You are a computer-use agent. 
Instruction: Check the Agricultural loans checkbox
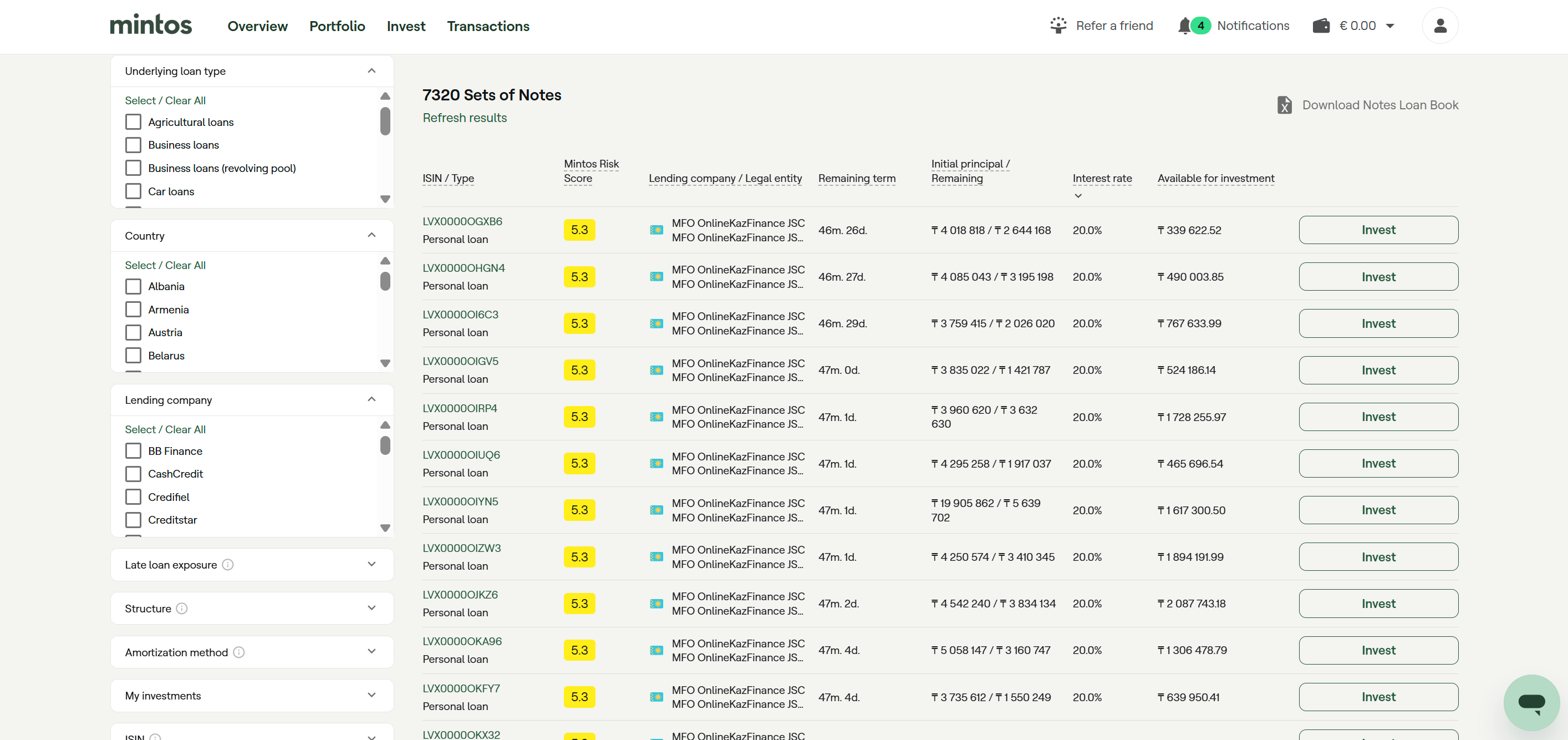point(133,122)
